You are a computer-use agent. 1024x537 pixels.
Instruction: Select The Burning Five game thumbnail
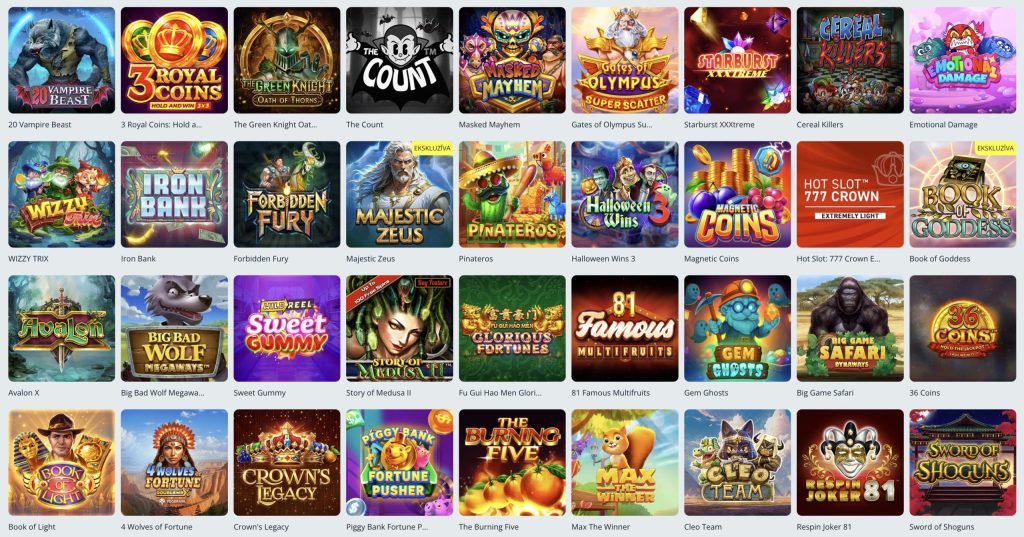tap(512, 463)
